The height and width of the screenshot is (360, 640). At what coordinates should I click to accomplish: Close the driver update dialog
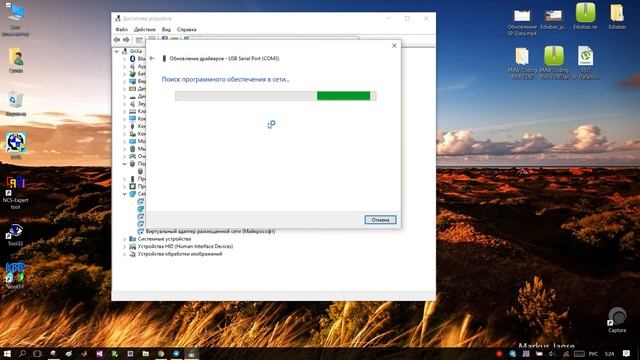[x=394, y=45]
